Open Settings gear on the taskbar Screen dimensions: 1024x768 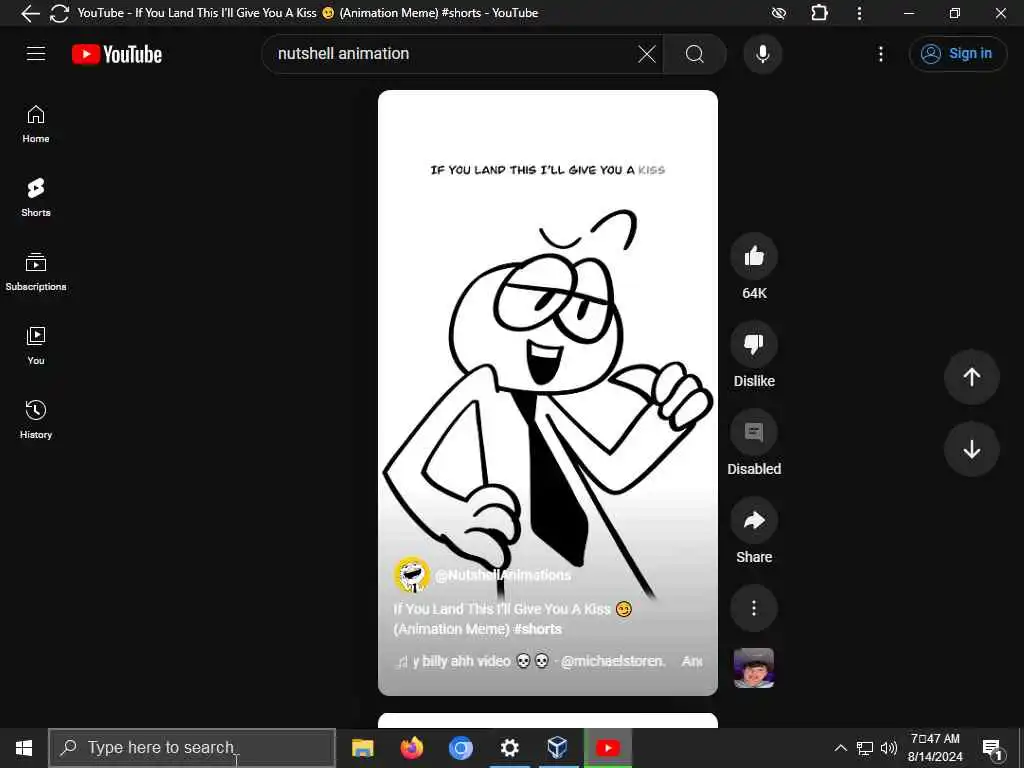[509, 748]
